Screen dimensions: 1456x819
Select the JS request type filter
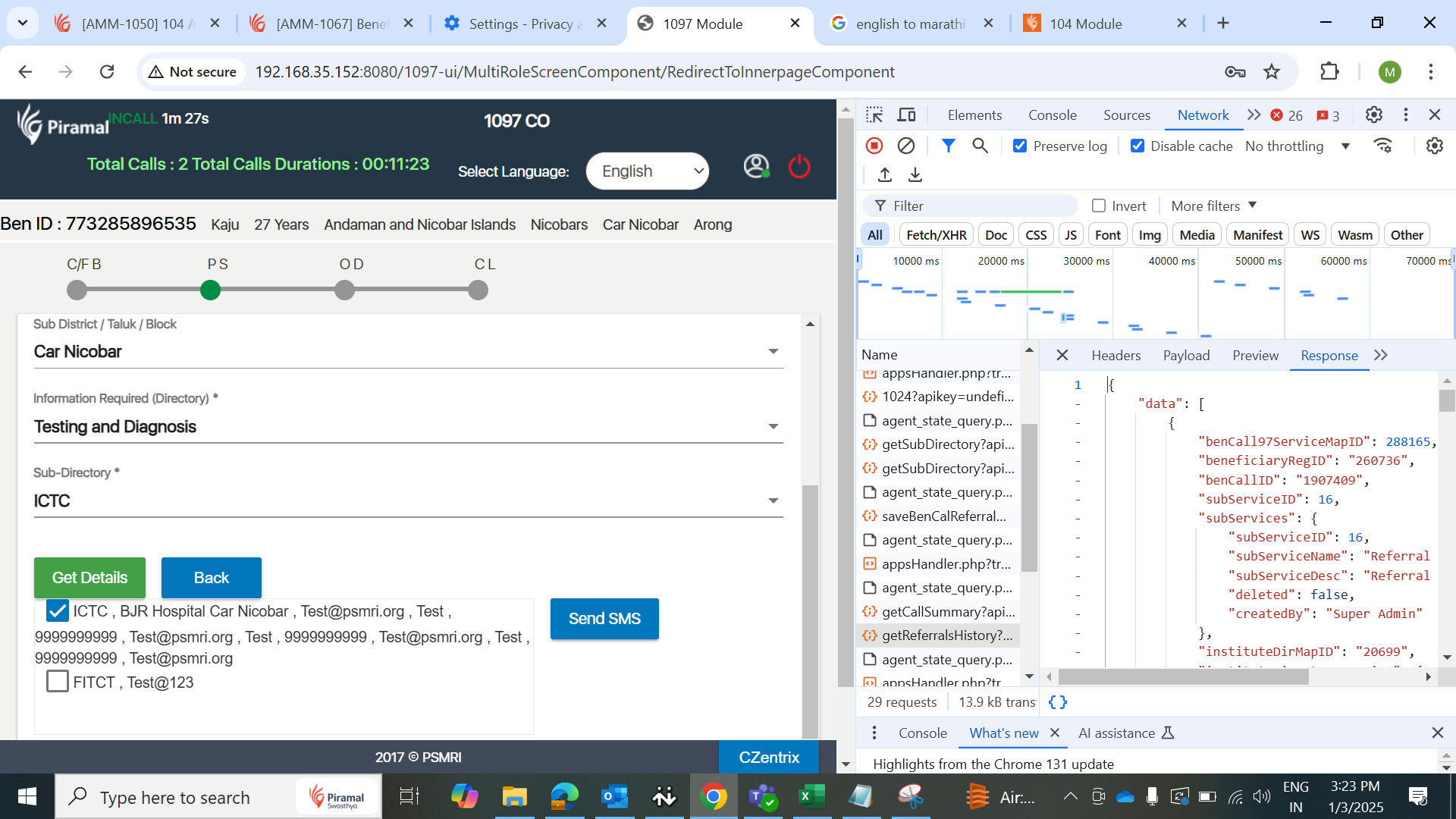(x=1070, y=235)
